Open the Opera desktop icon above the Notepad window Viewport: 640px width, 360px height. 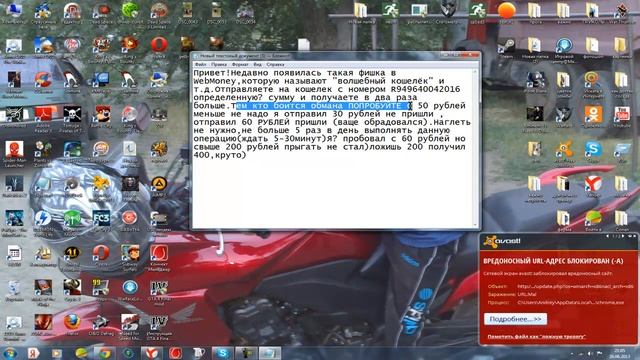pos(159,44)
